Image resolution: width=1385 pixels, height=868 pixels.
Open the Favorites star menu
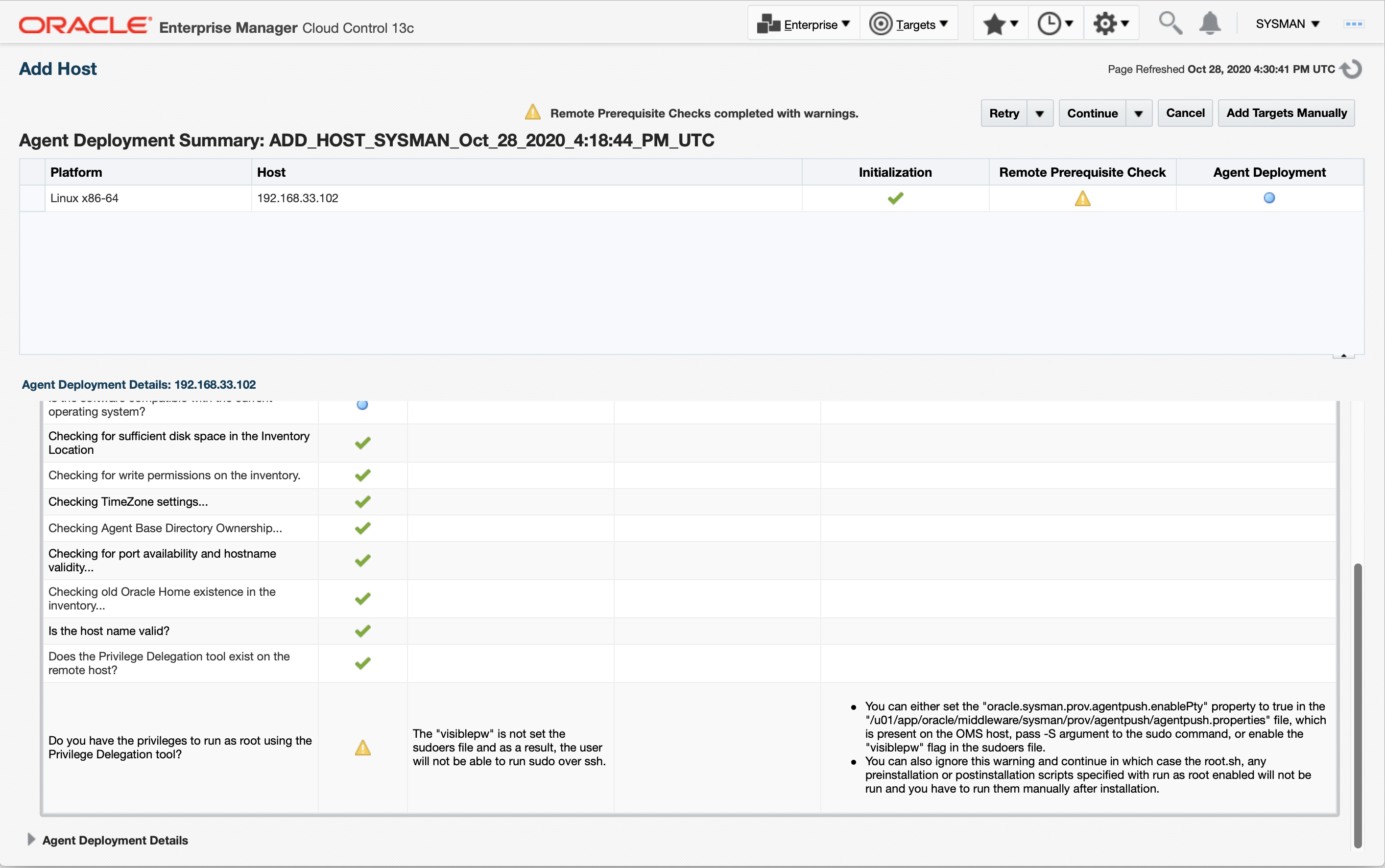[x=1000, y=24]
